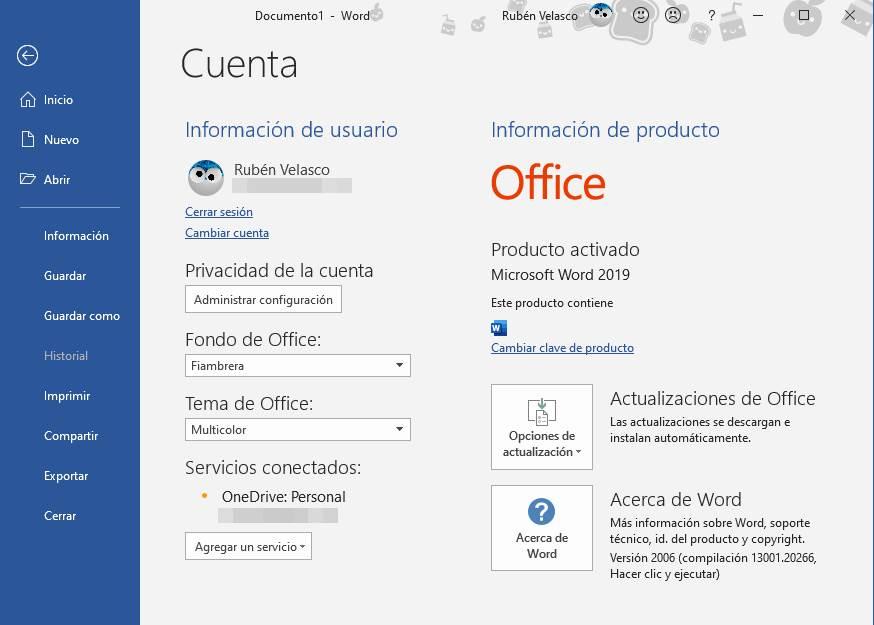Viewport: 874px width, 625px height.
Task: Open the Fondo de Office dropdown
Action: (298, 366)
